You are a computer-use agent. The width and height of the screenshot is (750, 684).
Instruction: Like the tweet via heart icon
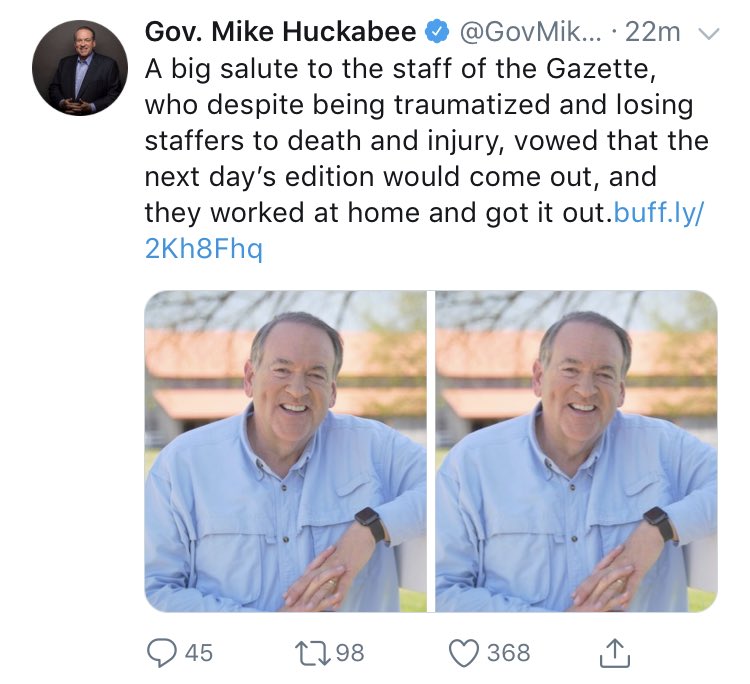point(463,653)
